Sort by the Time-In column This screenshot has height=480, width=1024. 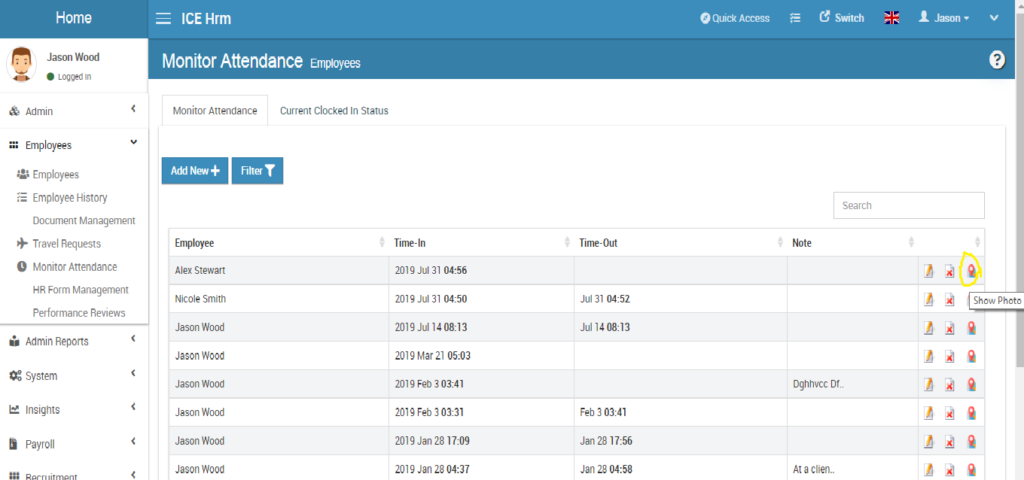(481, 242)
